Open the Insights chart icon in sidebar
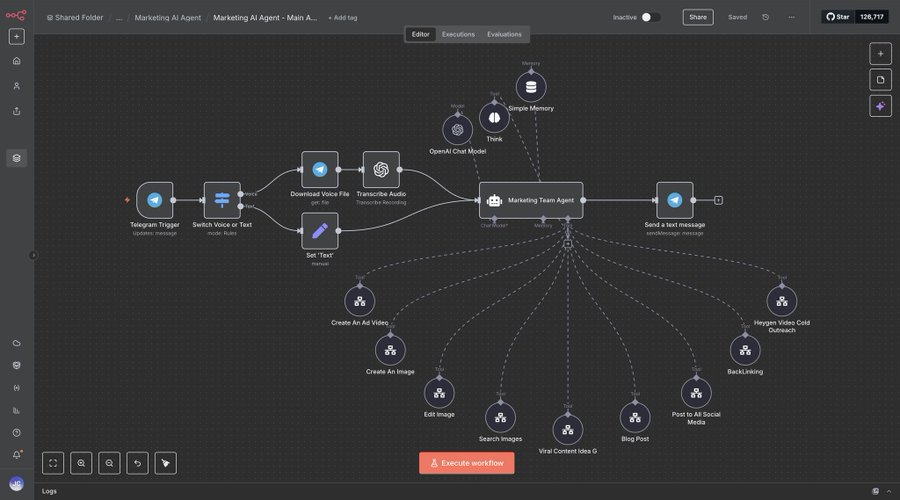900x500 pixels. pos(17,410)
